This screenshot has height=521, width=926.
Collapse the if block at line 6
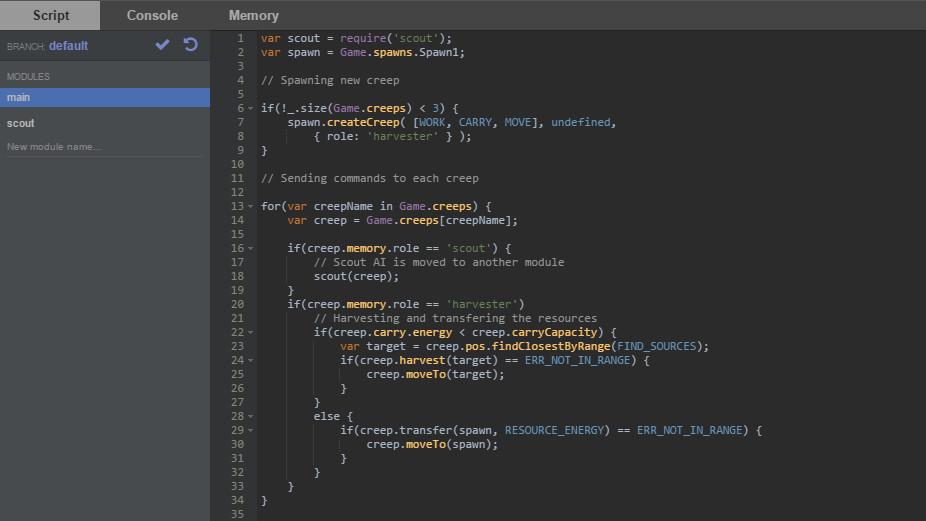coord(250,108)
